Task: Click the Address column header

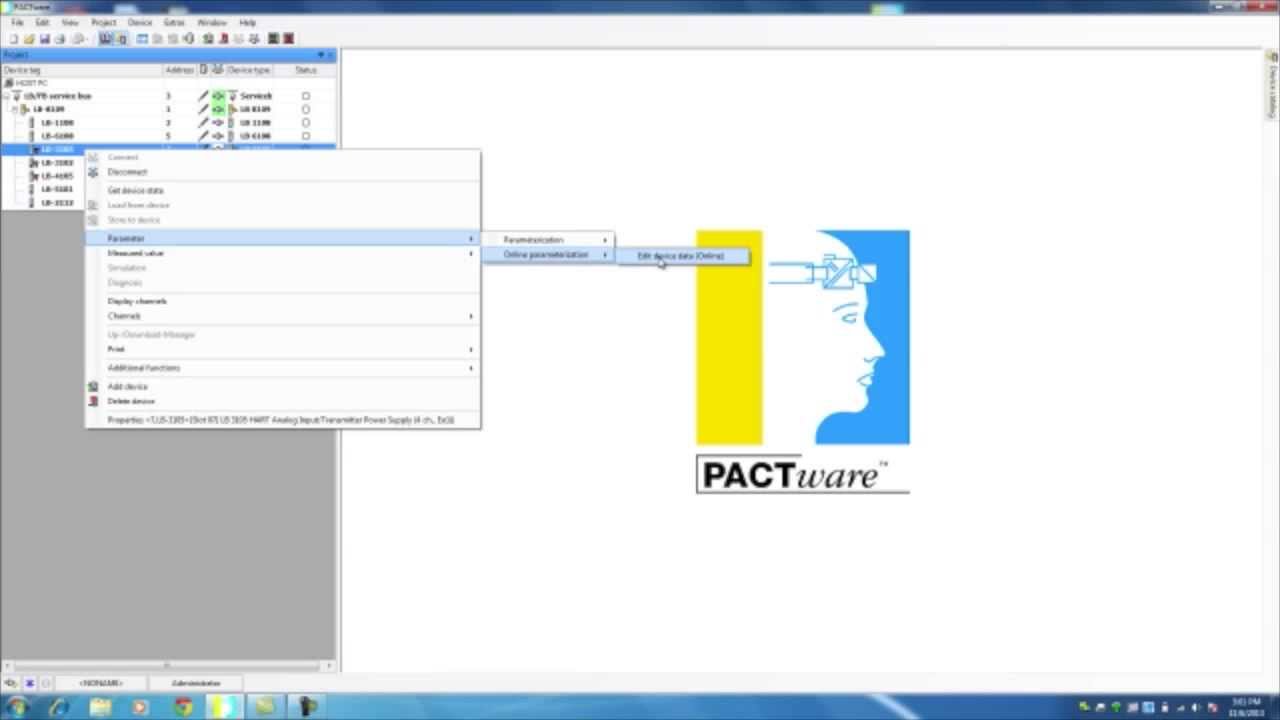Action: click(180, 70)
